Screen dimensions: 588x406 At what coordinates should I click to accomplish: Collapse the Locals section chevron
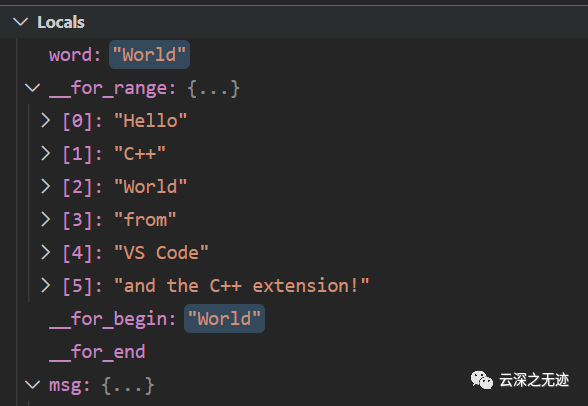21,22
